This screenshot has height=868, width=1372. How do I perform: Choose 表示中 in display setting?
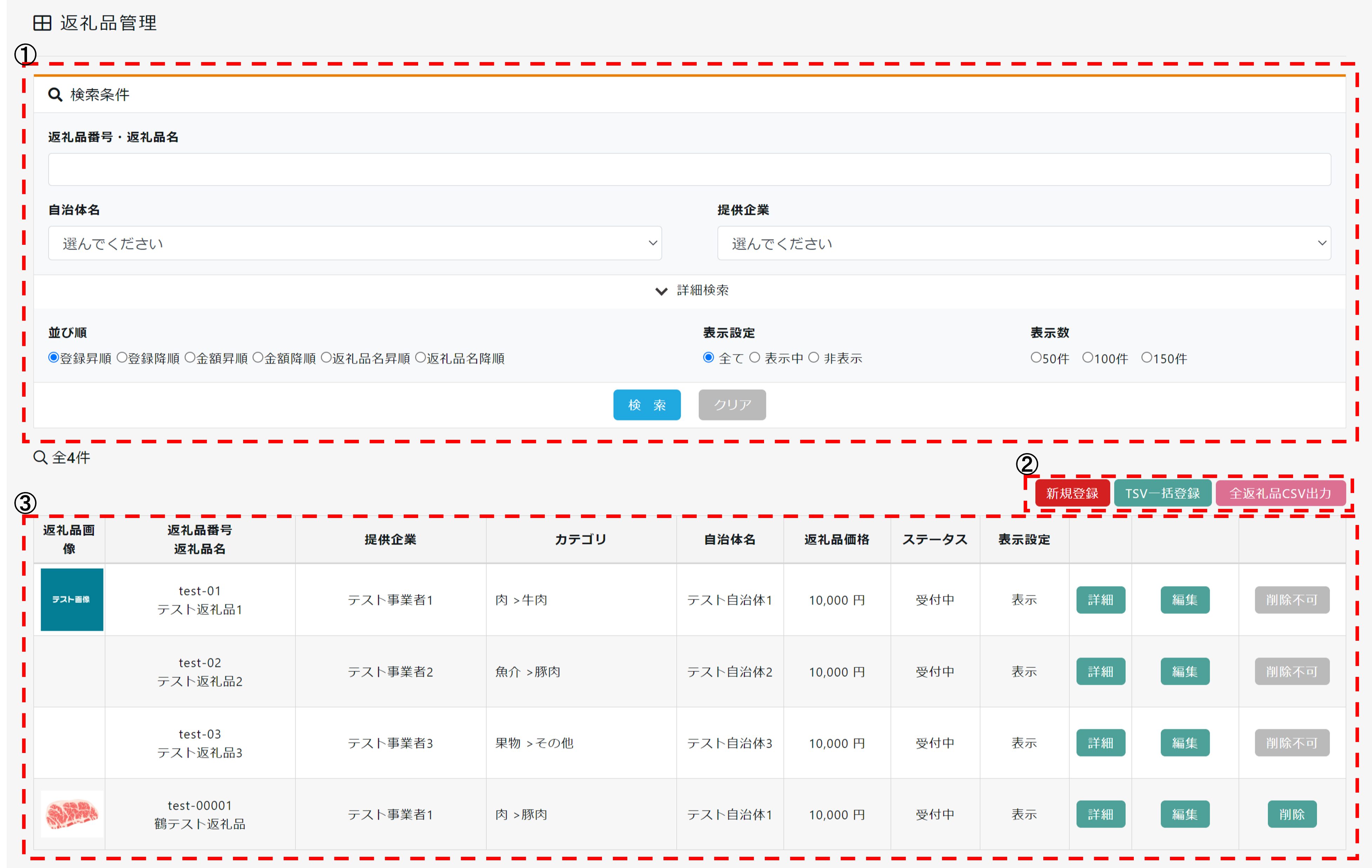754,358
